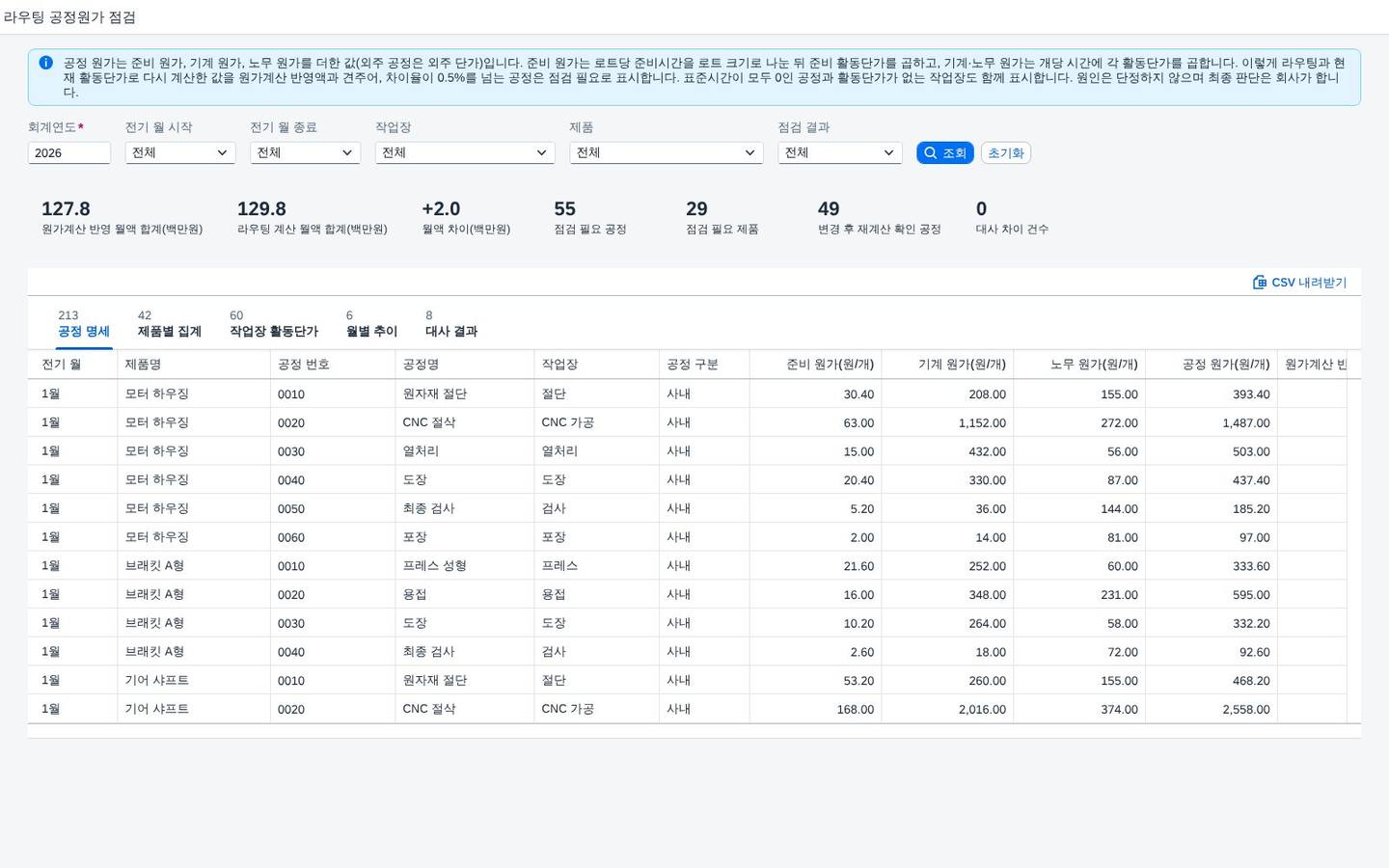Screen dimensions: 1389x868
Task: Open the 작업장 filter dropdown
Action: coord(465,152)
